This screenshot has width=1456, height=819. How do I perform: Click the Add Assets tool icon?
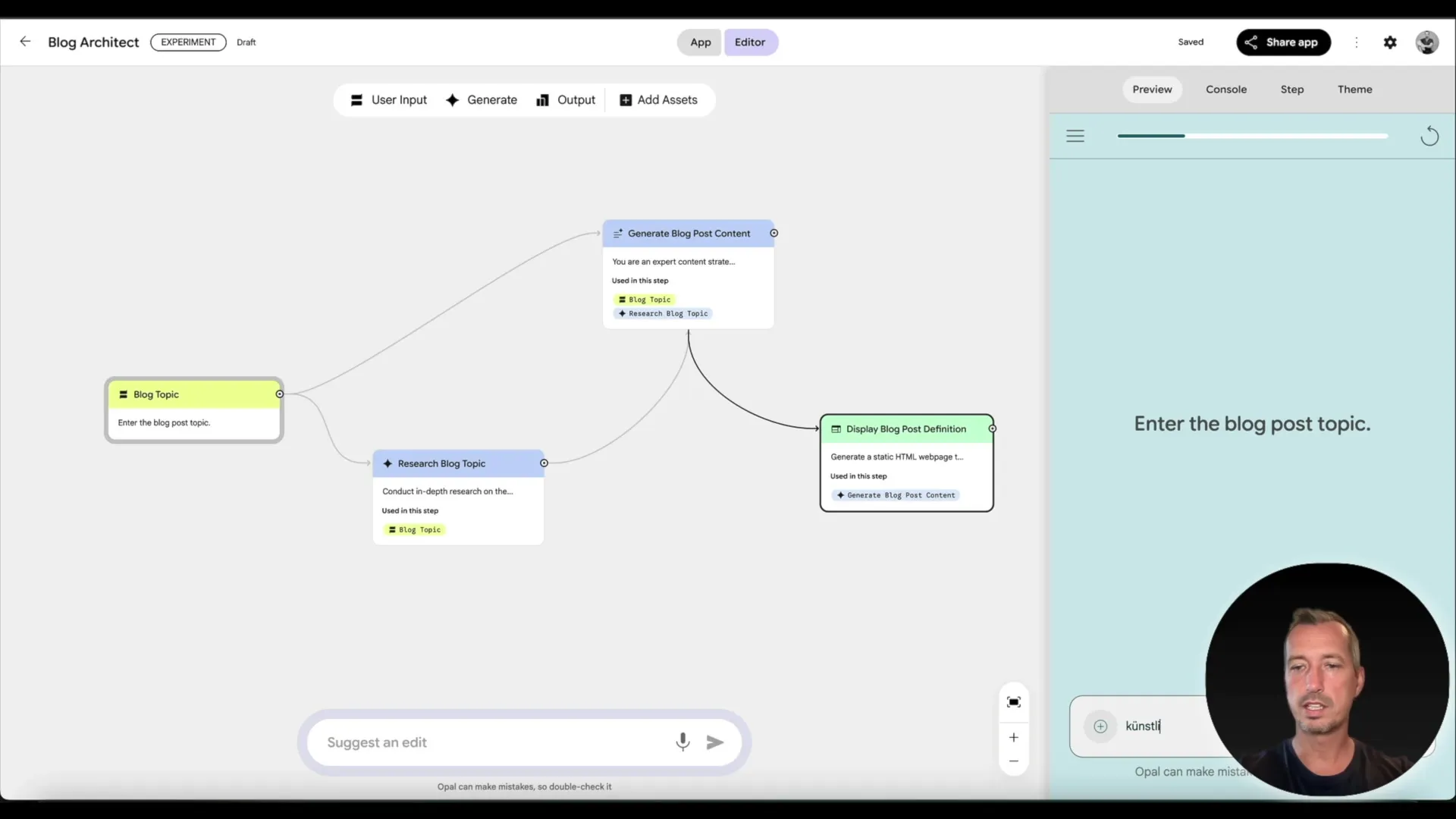click(x=625, y=99)
